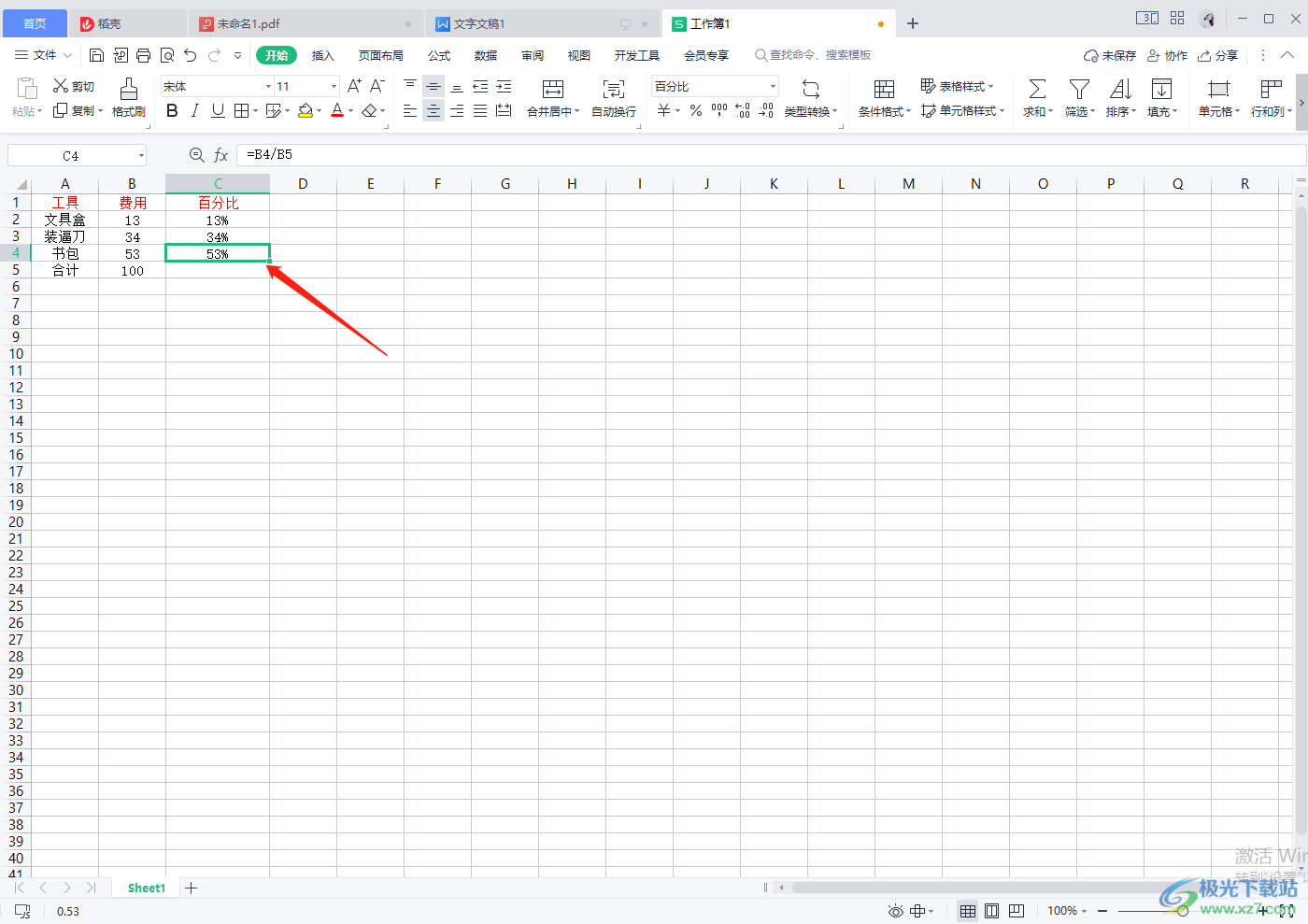Image resolution: width=1308 pixels, height=924 pixels.
Task: Toggle underline formatting
Action: click(x=218, y=111)
